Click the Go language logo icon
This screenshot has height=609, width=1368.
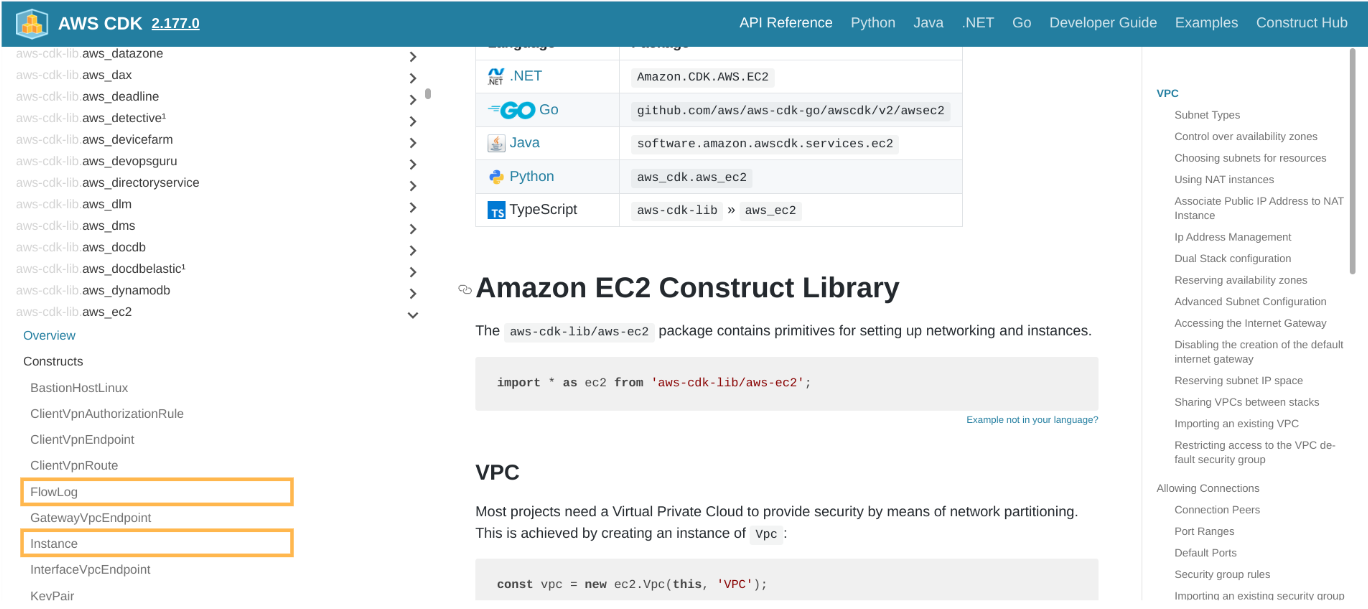pyautogui.click(x=511, y=110)
